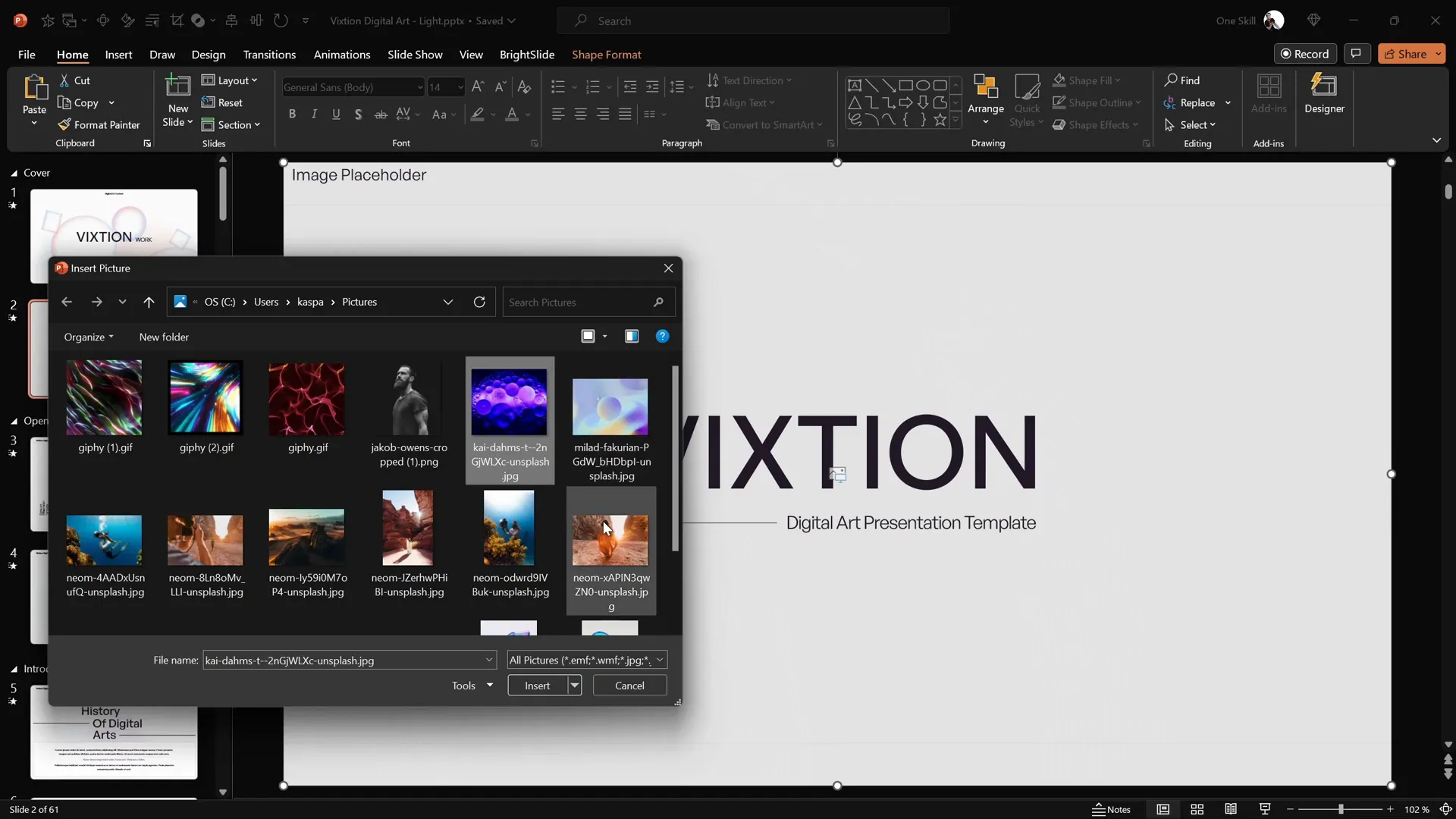1456x819 pixels.
Task: Justify the paragraph text
Action: (x=625, y=115)
